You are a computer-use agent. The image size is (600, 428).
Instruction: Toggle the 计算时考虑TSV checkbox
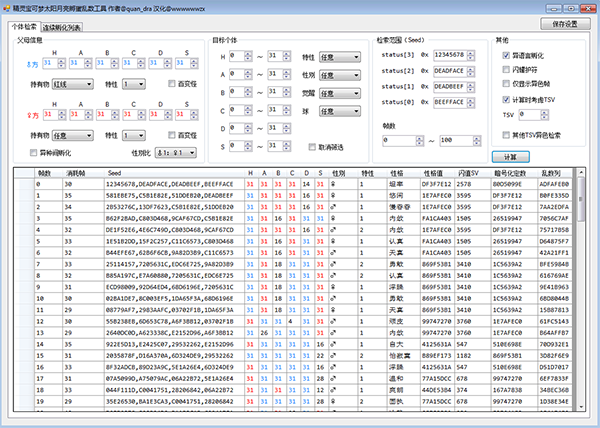pyautogui.click(x=504, y=99)
